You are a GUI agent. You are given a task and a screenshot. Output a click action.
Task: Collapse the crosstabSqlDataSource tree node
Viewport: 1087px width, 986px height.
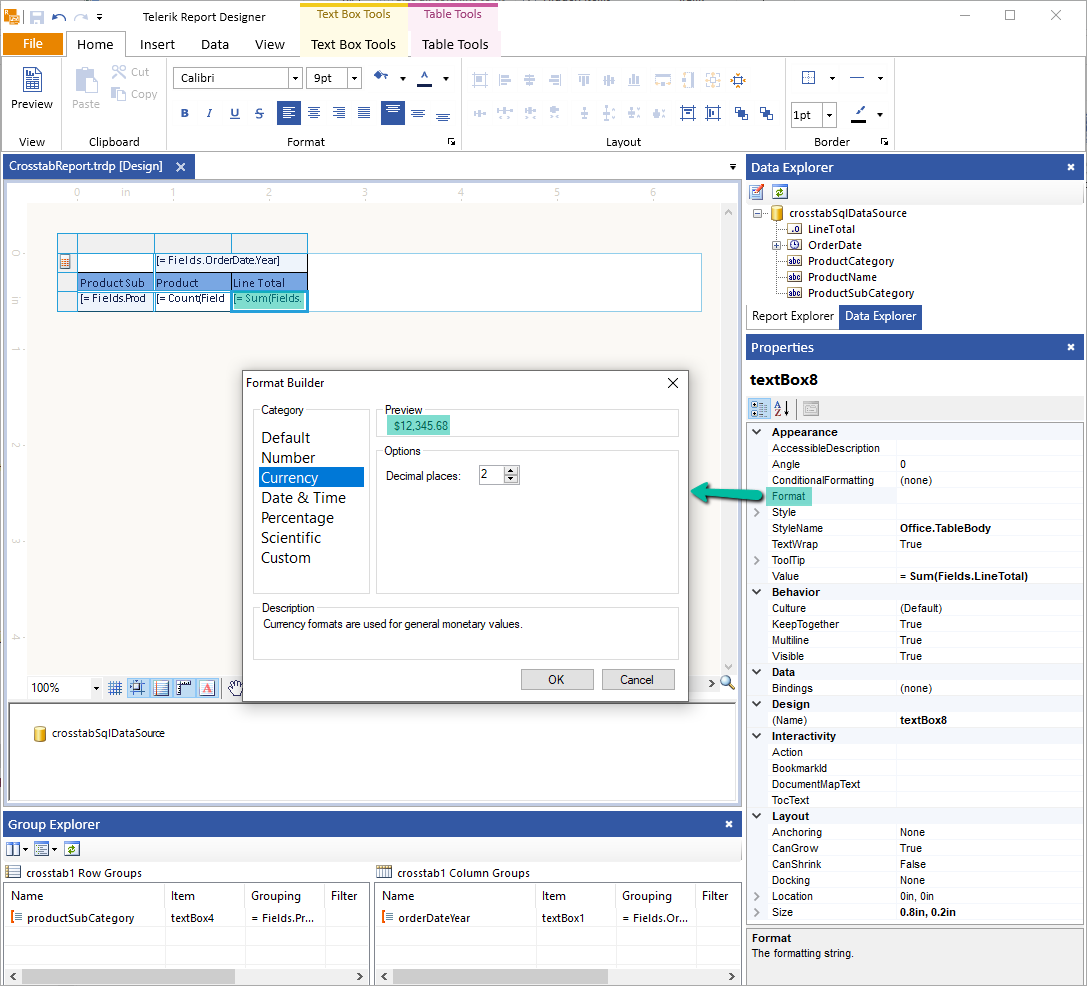(x=757, y=212)
